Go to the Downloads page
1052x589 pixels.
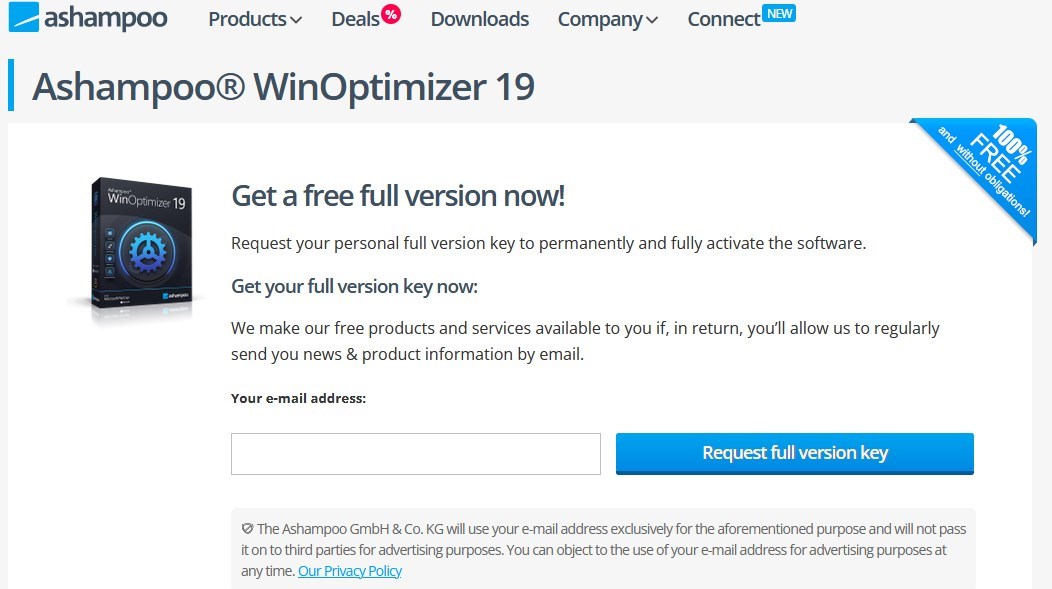[480, 19]
